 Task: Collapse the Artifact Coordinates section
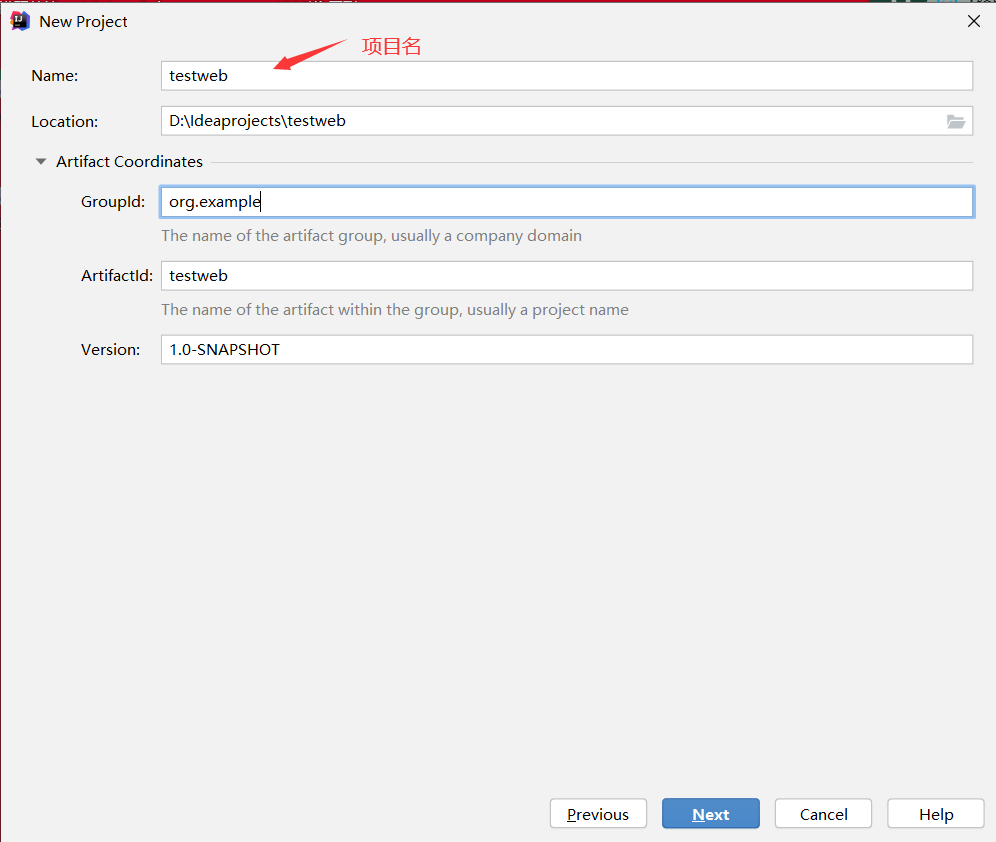(x=40, y=161)
